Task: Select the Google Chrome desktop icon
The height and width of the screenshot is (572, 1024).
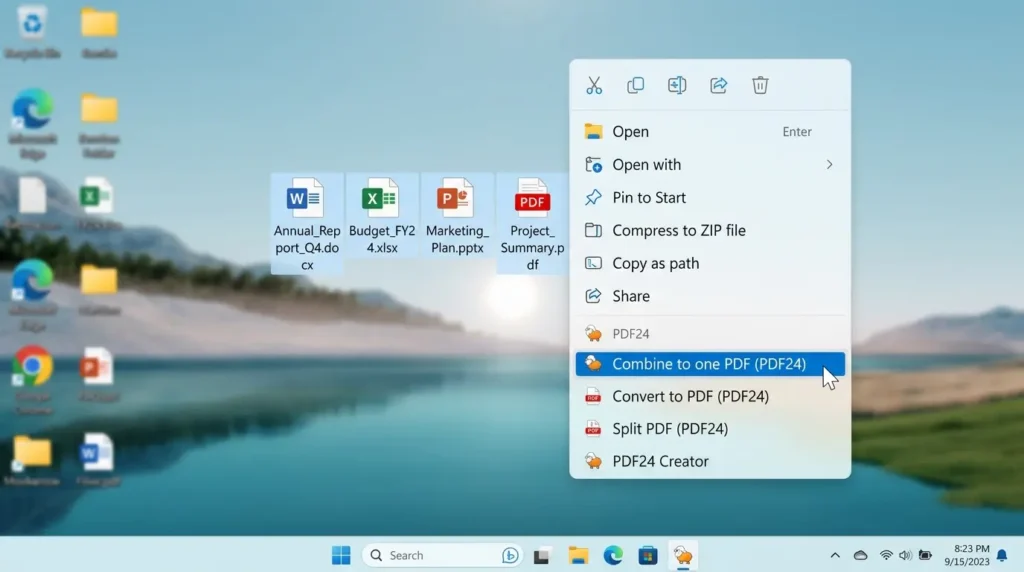Action: point(32,381)
